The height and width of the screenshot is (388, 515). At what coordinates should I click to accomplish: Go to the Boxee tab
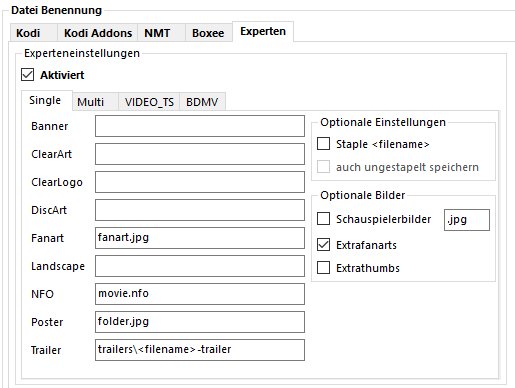coord(208,33)
